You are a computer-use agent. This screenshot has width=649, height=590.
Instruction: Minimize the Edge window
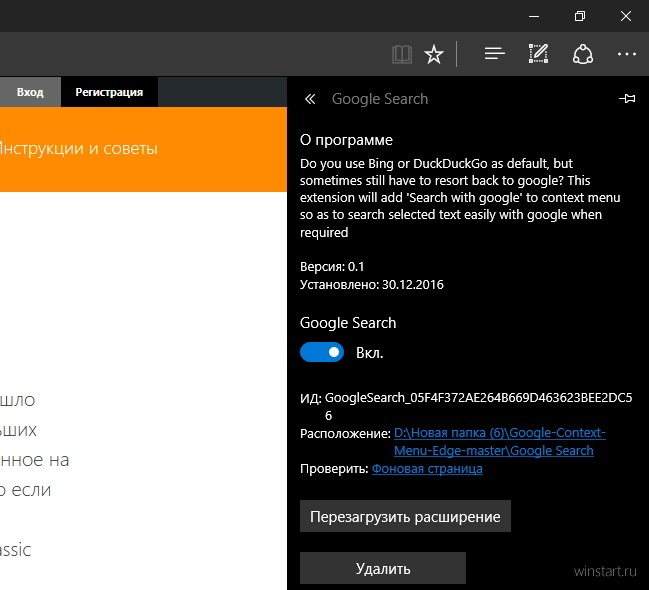point(534,16)
